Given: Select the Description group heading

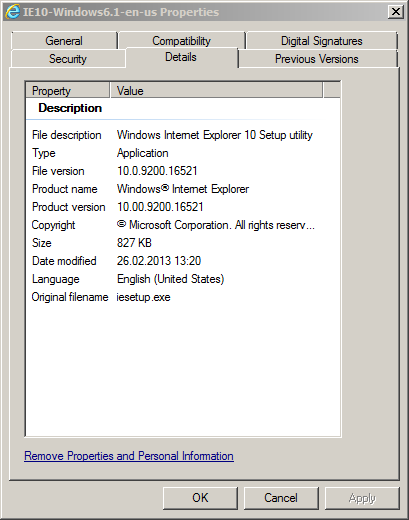Looking at the screenshot, I should (x=70, y=108).
